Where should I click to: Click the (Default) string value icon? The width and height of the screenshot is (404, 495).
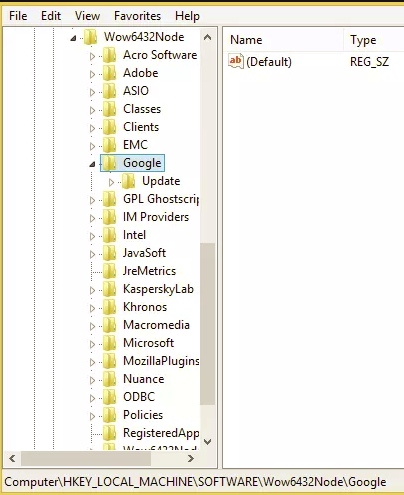[236, 61]
